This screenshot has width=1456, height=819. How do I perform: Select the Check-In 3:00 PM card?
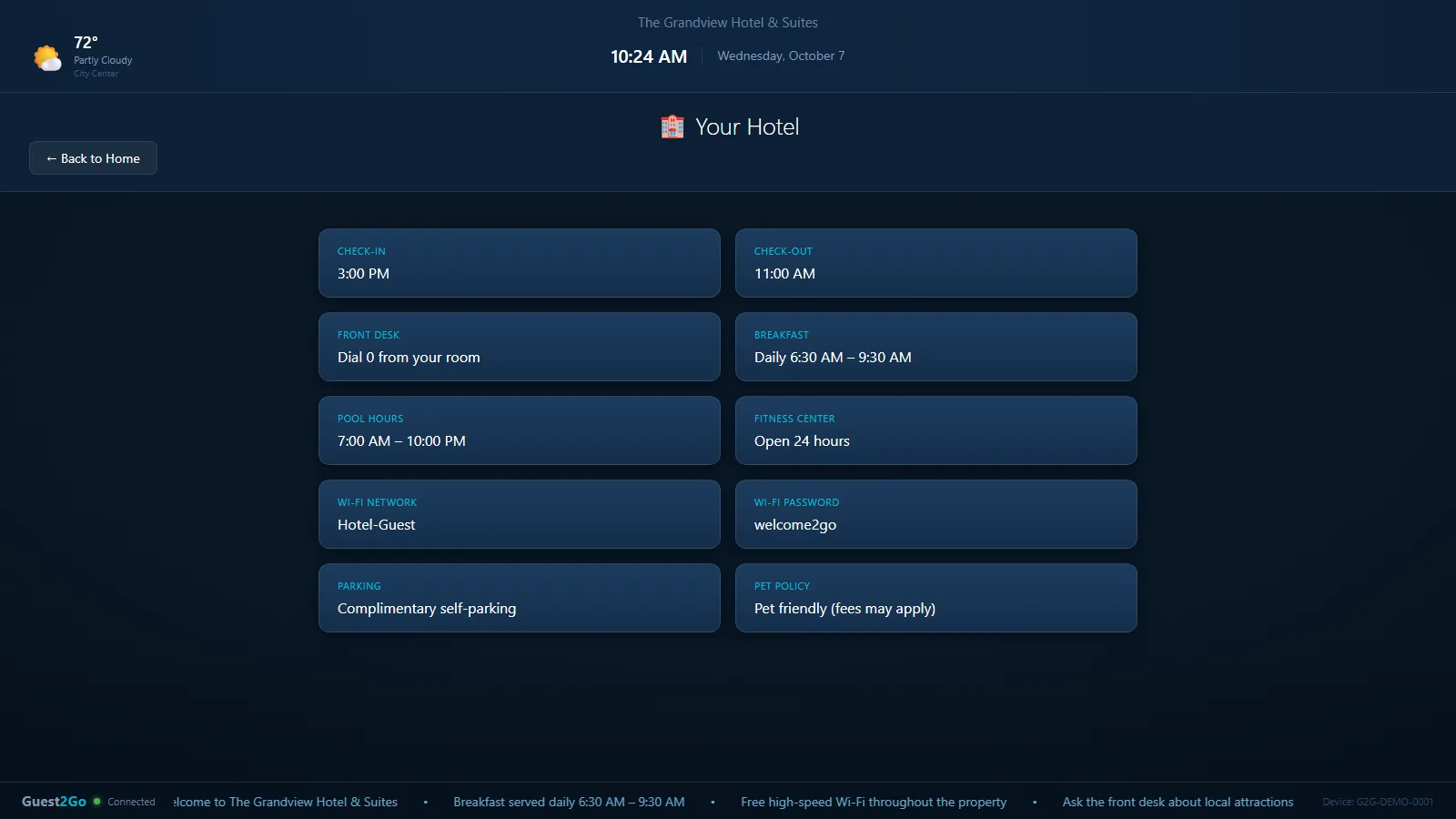point(520,263)
